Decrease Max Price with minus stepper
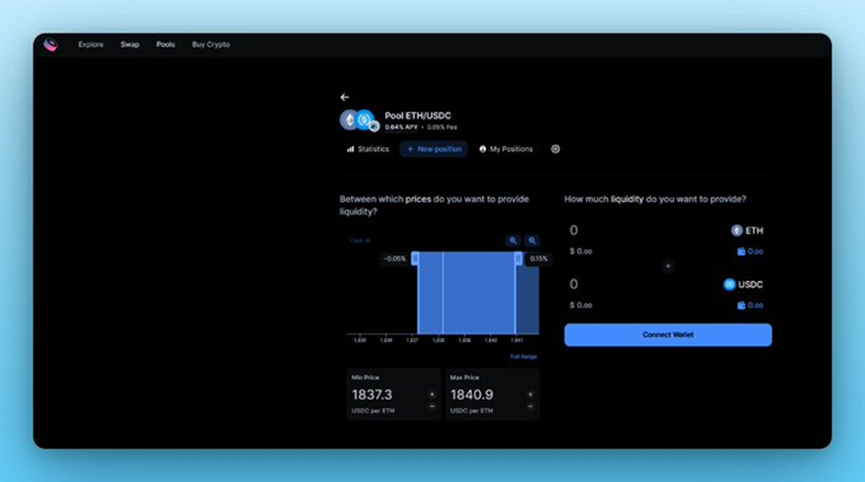This screenshot has width=865, height=482. (530, 406)
